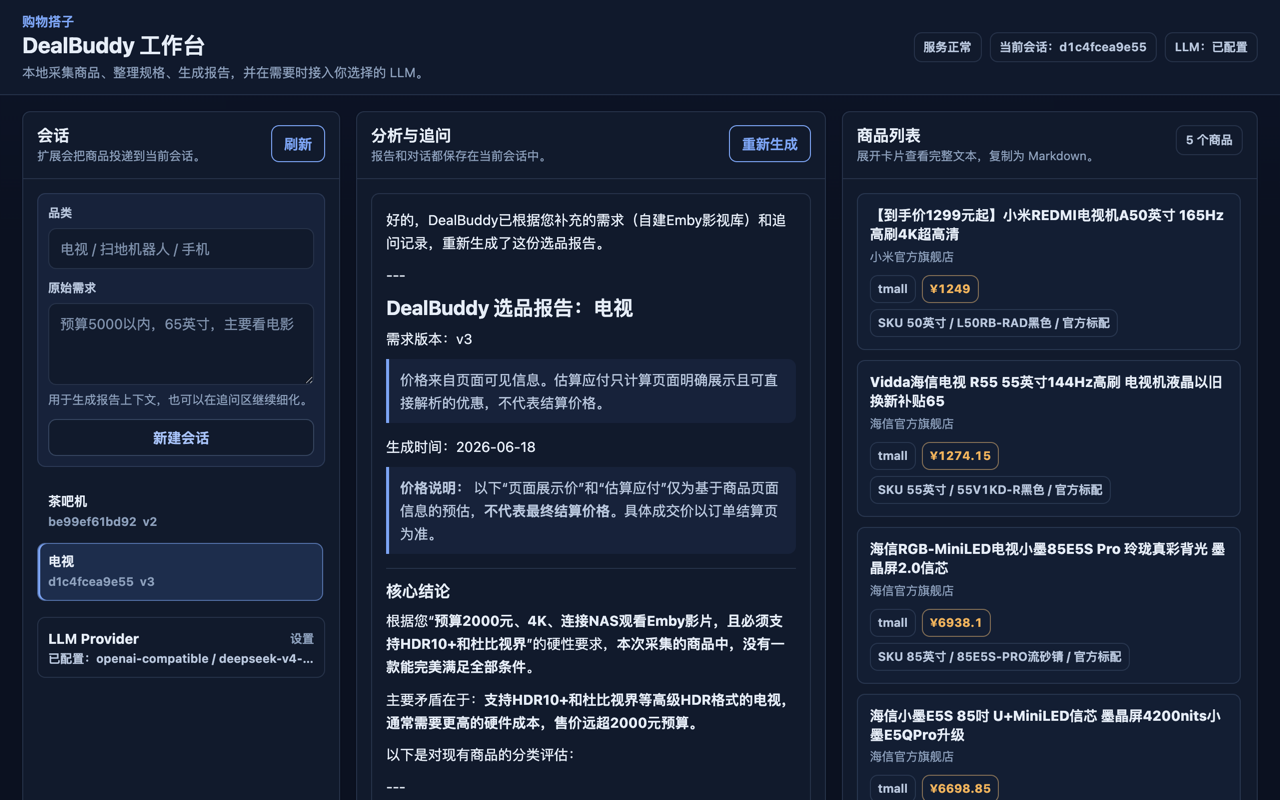Click the 当前会话 d1c4fcea9e55 badge
Image resolution: width=1280 pixels, height=800 pixels.
1073,47
